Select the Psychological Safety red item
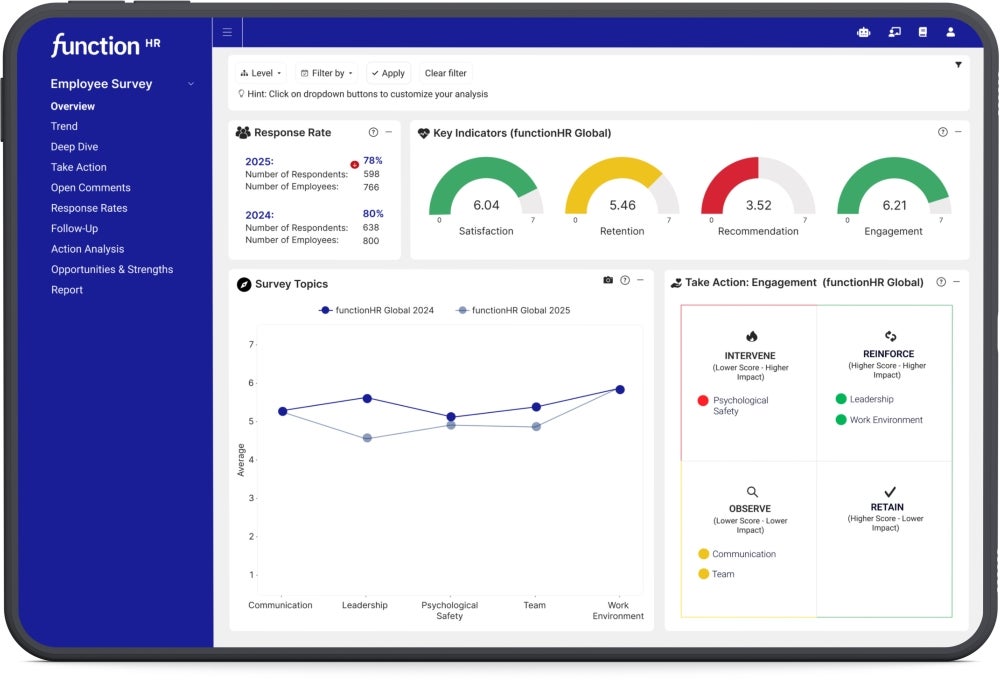1000x682 pixels. (733, 405)
